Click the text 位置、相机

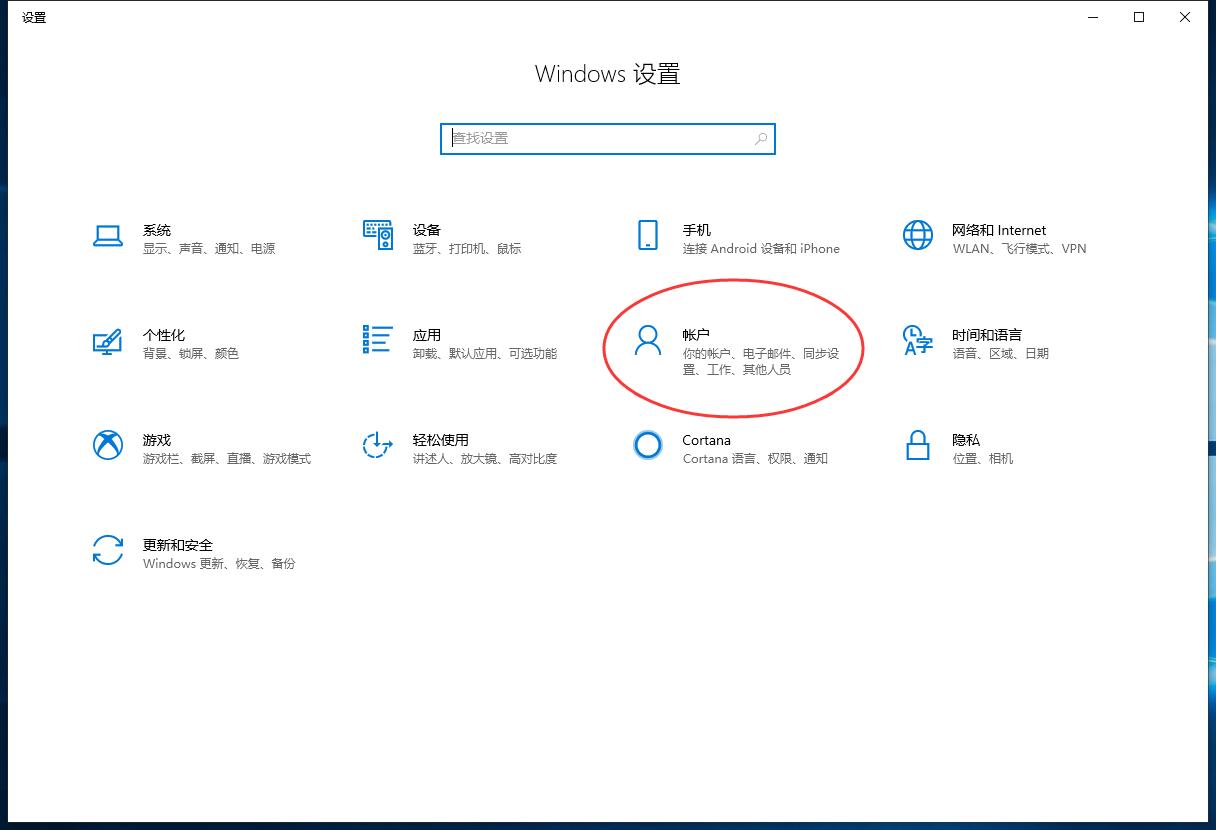pyautogui.click(x=983, y=459)
